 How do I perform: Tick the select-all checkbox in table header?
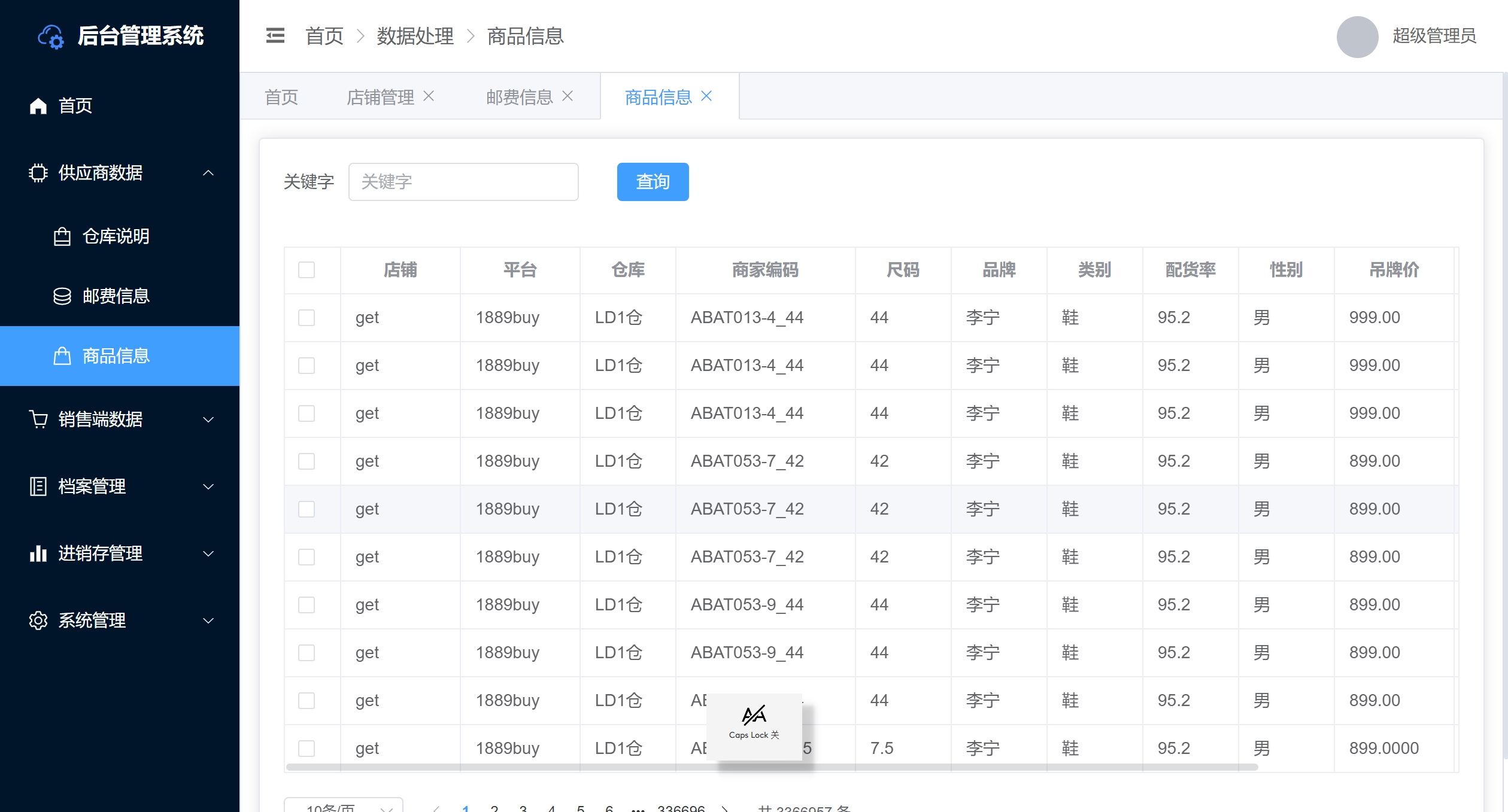pos(307,270)
